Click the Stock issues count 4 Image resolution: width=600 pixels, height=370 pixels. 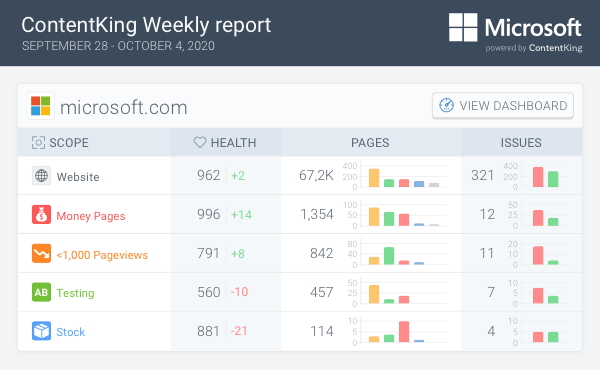(x=491, y=331)
